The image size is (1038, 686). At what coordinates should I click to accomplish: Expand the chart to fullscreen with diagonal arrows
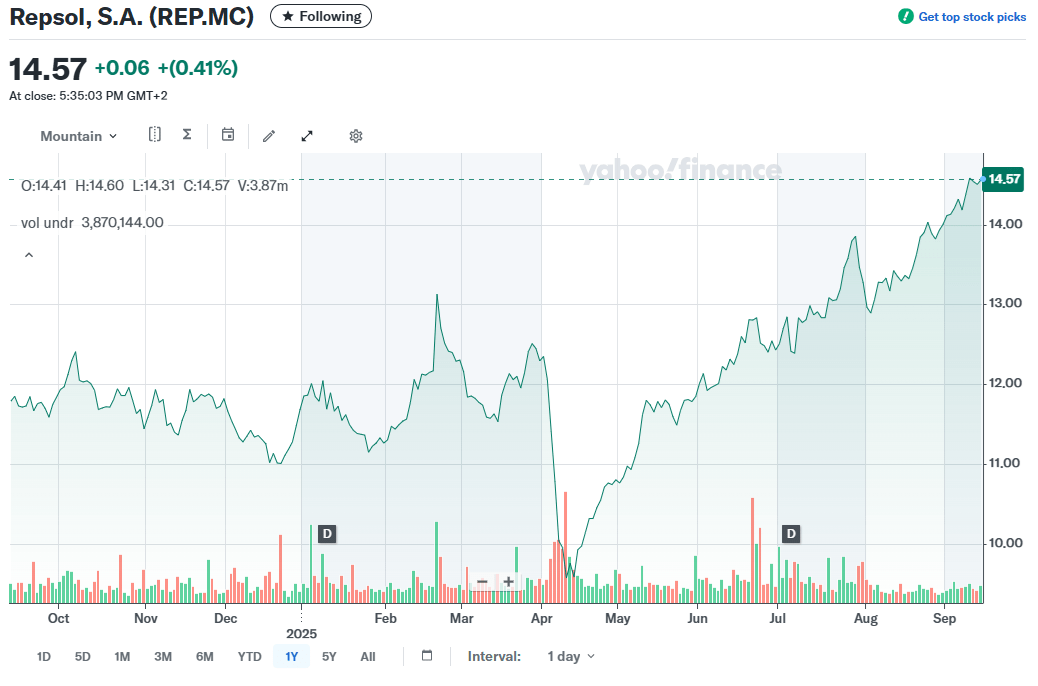306,135
